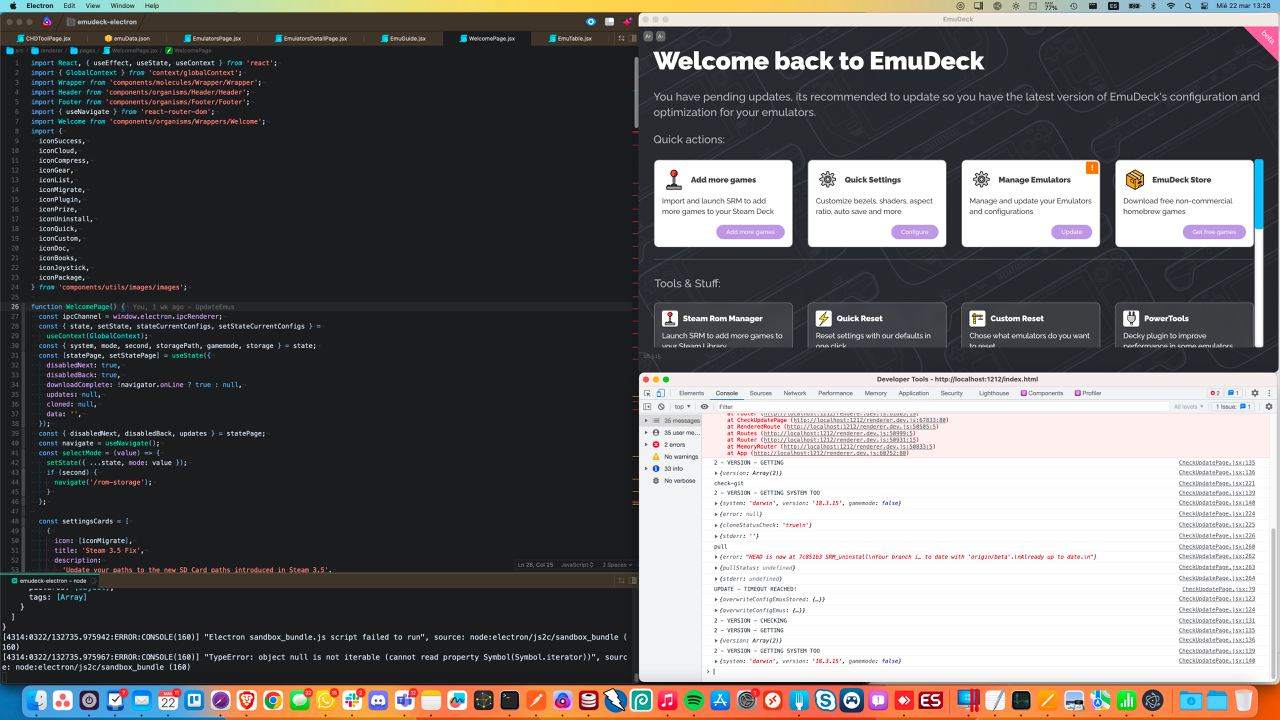Open the EmuDeck Store package icon
The image size is (1280, 720).
pos(1135,179)
